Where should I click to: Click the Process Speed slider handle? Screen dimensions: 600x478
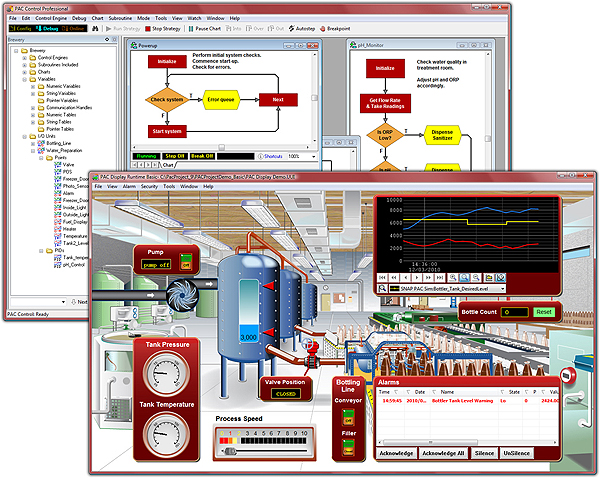pyautogui.click(x=230, y=451)
